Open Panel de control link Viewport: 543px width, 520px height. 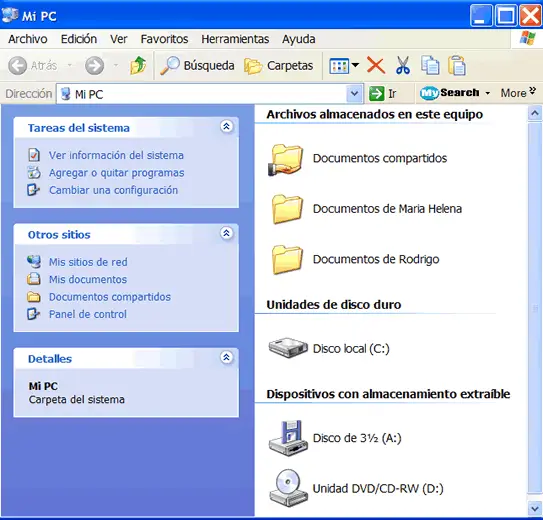(88, 314)
